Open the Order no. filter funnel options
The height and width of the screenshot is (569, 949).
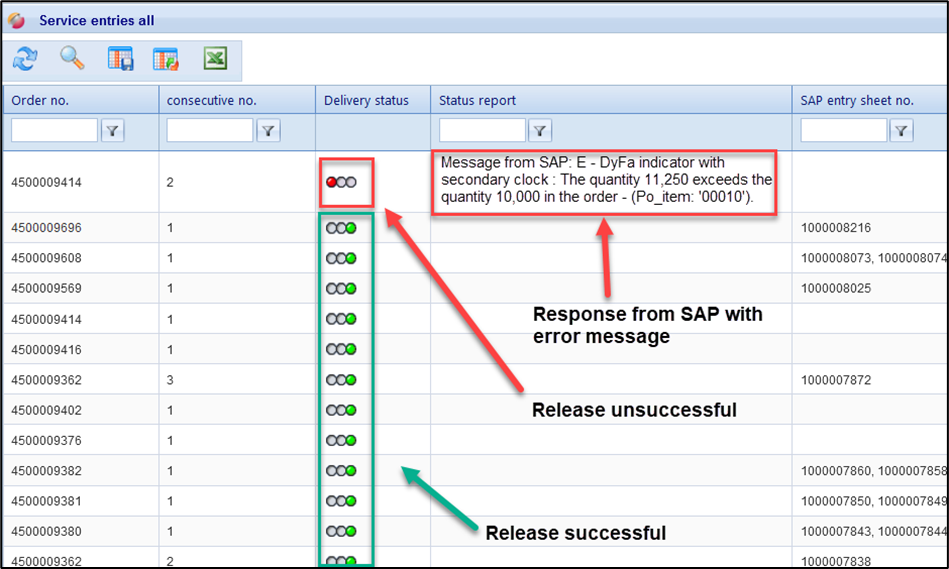pyautogui.click(x=112, y=130)
